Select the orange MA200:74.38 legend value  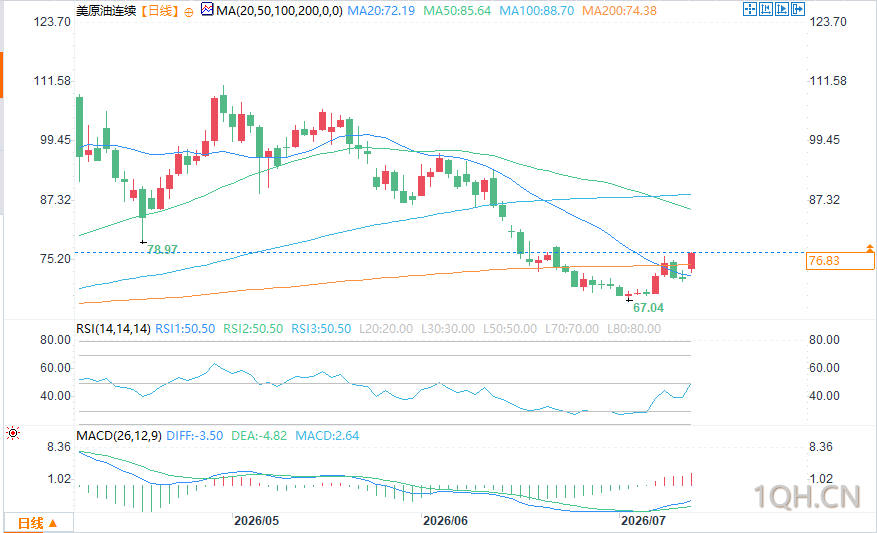[619, 11]
